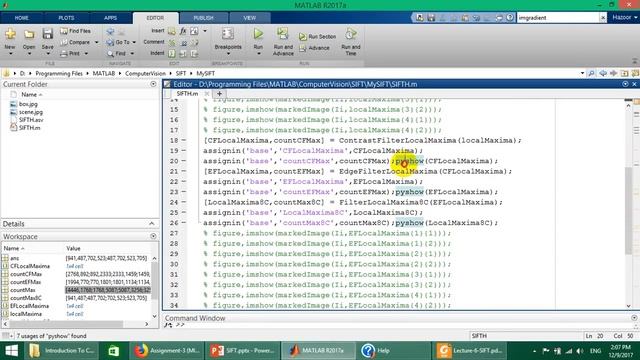Image resolution: width=640 pixels, height=360 pixels.
Task: Click Find Files in the ribbon
Action: click(76, 31)
